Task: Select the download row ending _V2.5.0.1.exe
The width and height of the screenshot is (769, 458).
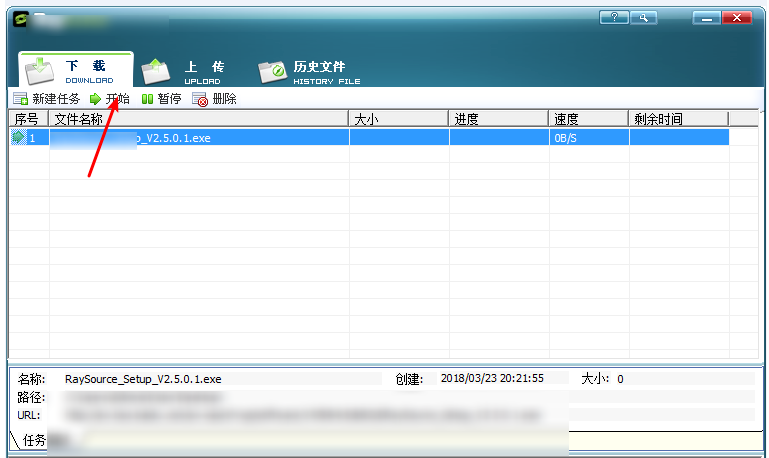Action: click(369, 138)
